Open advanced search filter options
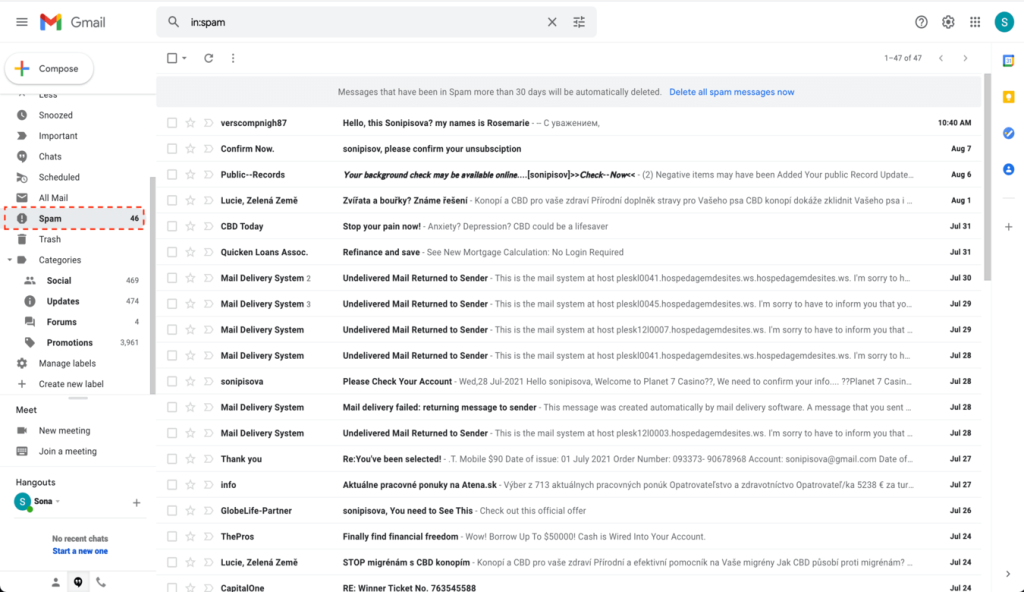1024x592 pixels. coord(579,20)
